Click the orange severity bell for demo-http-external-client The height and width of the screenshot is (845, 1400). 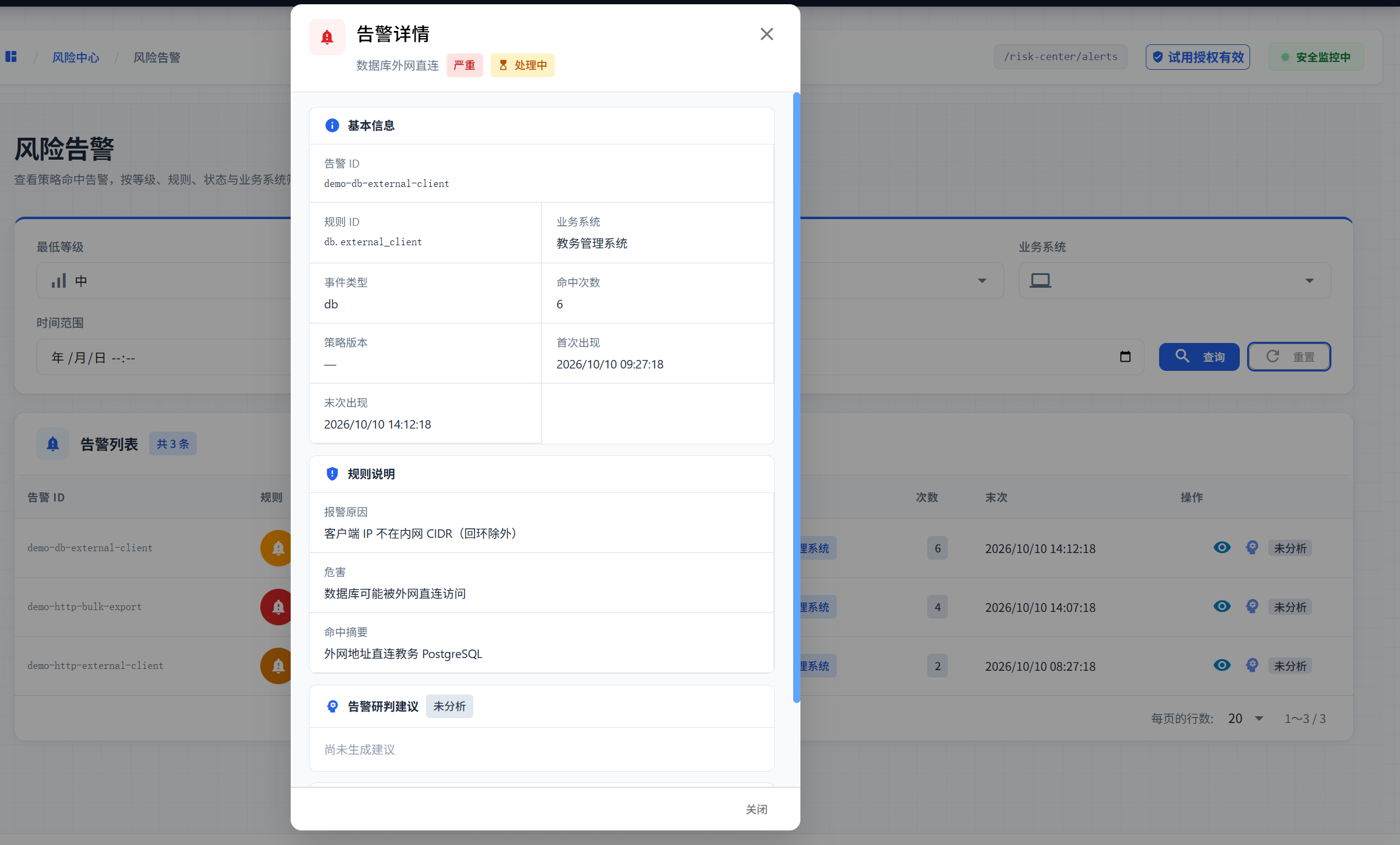tap(277, 666)
